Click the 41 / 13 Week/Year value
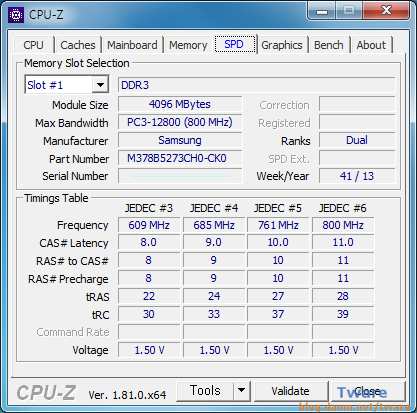417x413 pixels. (357, 176)
